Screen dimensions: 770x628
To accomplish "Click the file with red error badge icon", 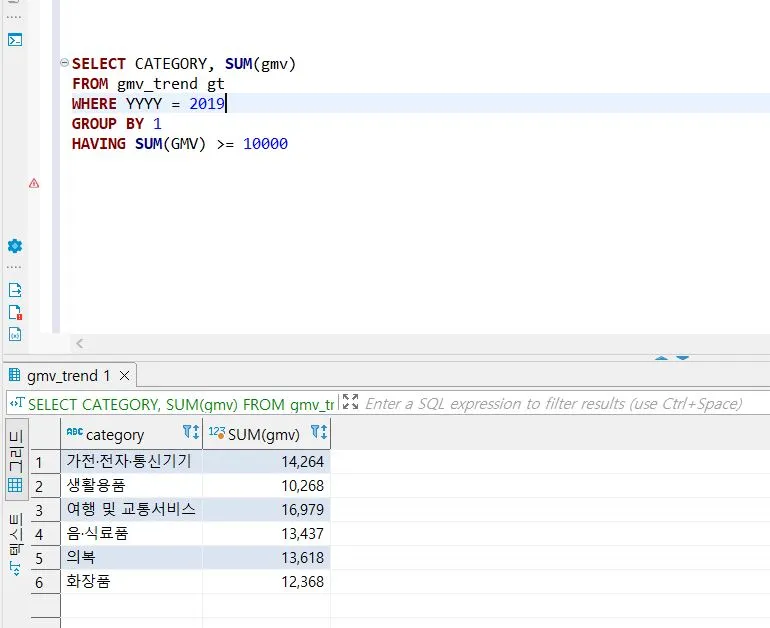I will [15, 312].
